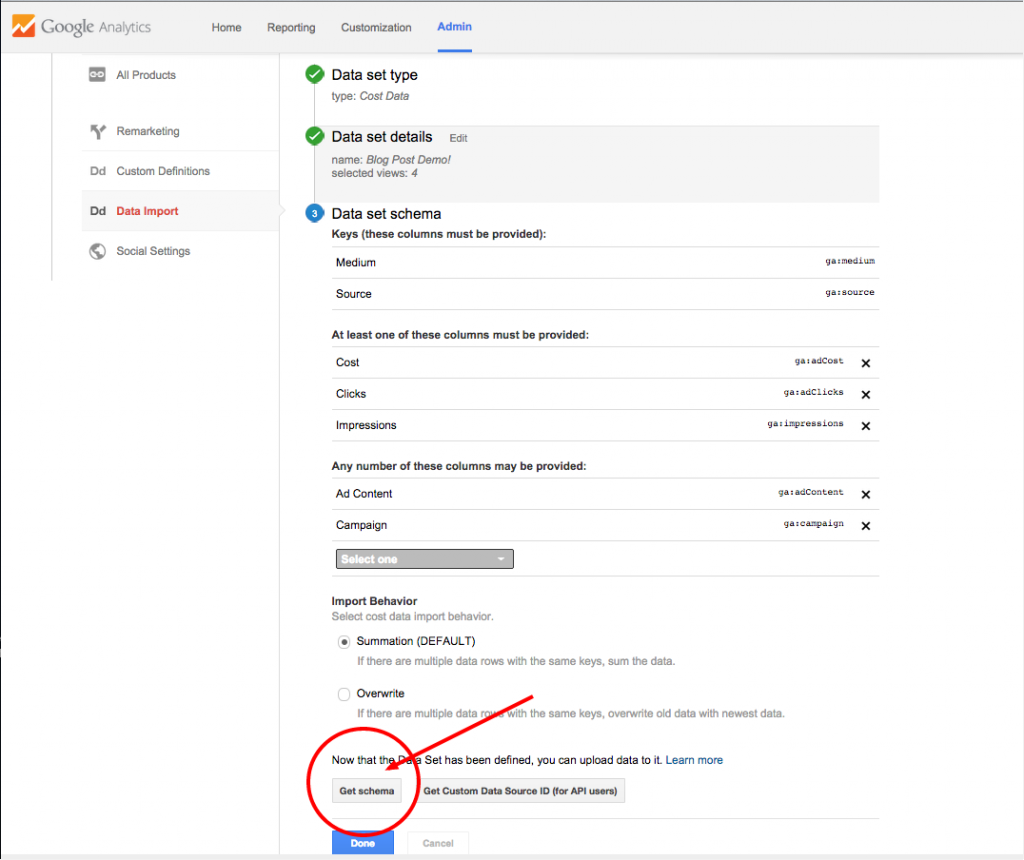Click the blue Done button
Viewport: 1024px width, 860px height.
(363, 843)
